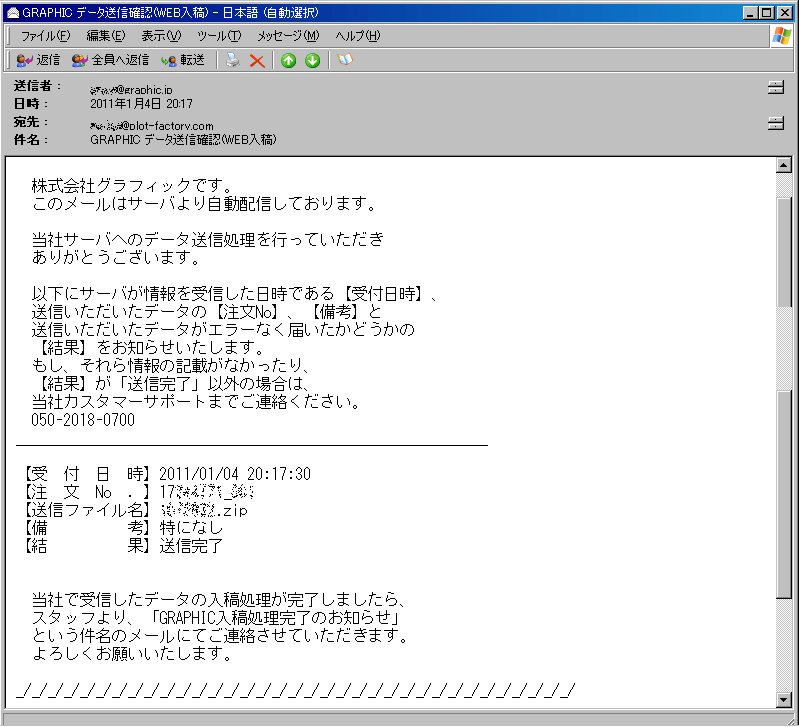The width and height of the screenshot is (799, 727).
Task: Open the ツール(T) menu
Action: (x=219, y=36)
